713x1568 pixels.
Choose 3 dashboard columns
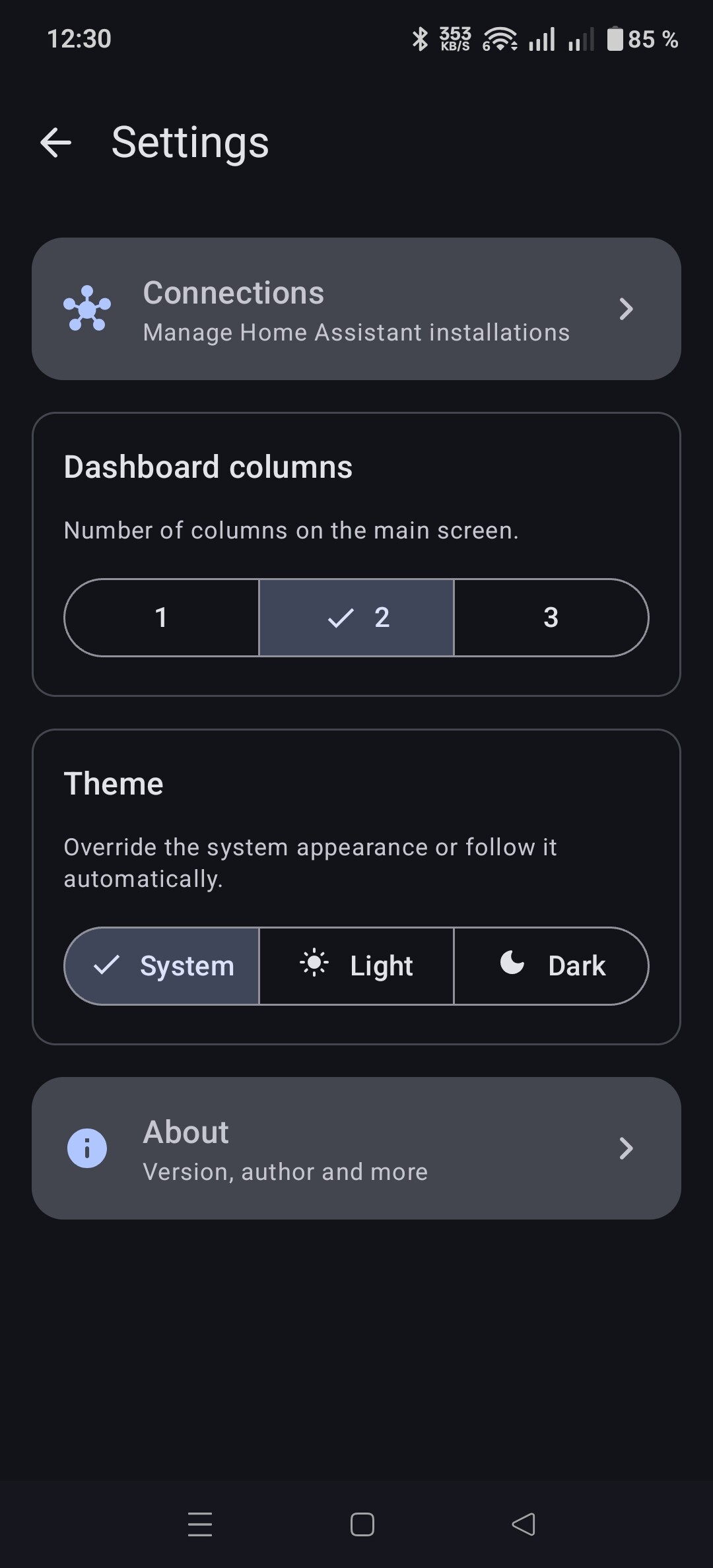click(x=551, y=618)
